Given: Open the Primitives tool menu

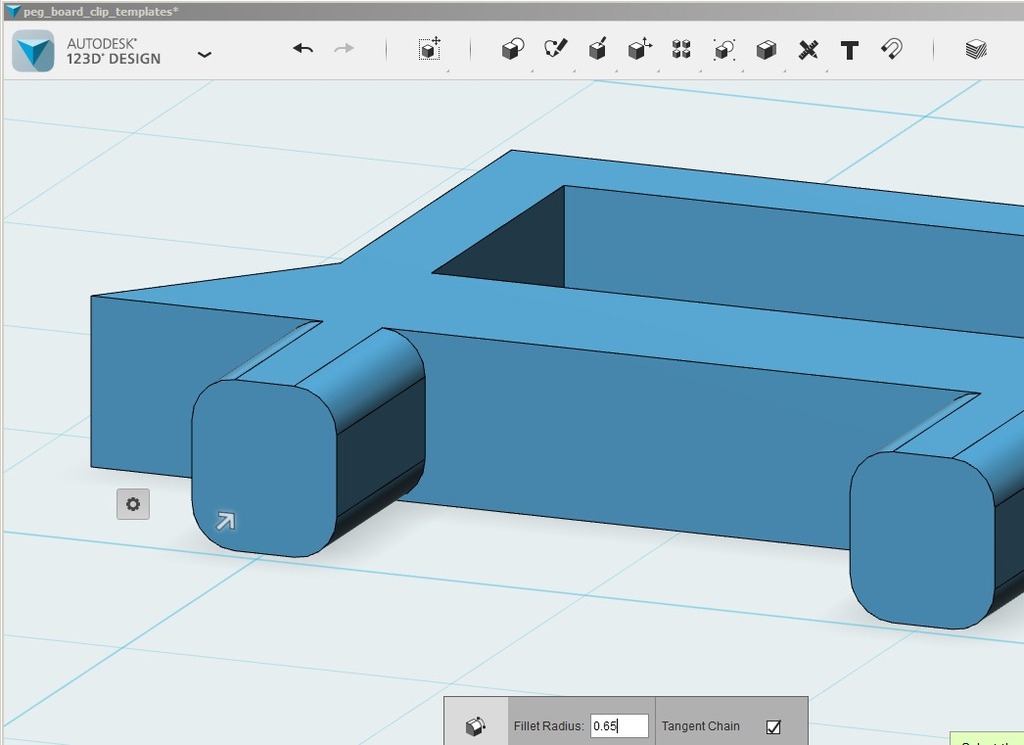Looking at the screenshot, I should point(513,50).
